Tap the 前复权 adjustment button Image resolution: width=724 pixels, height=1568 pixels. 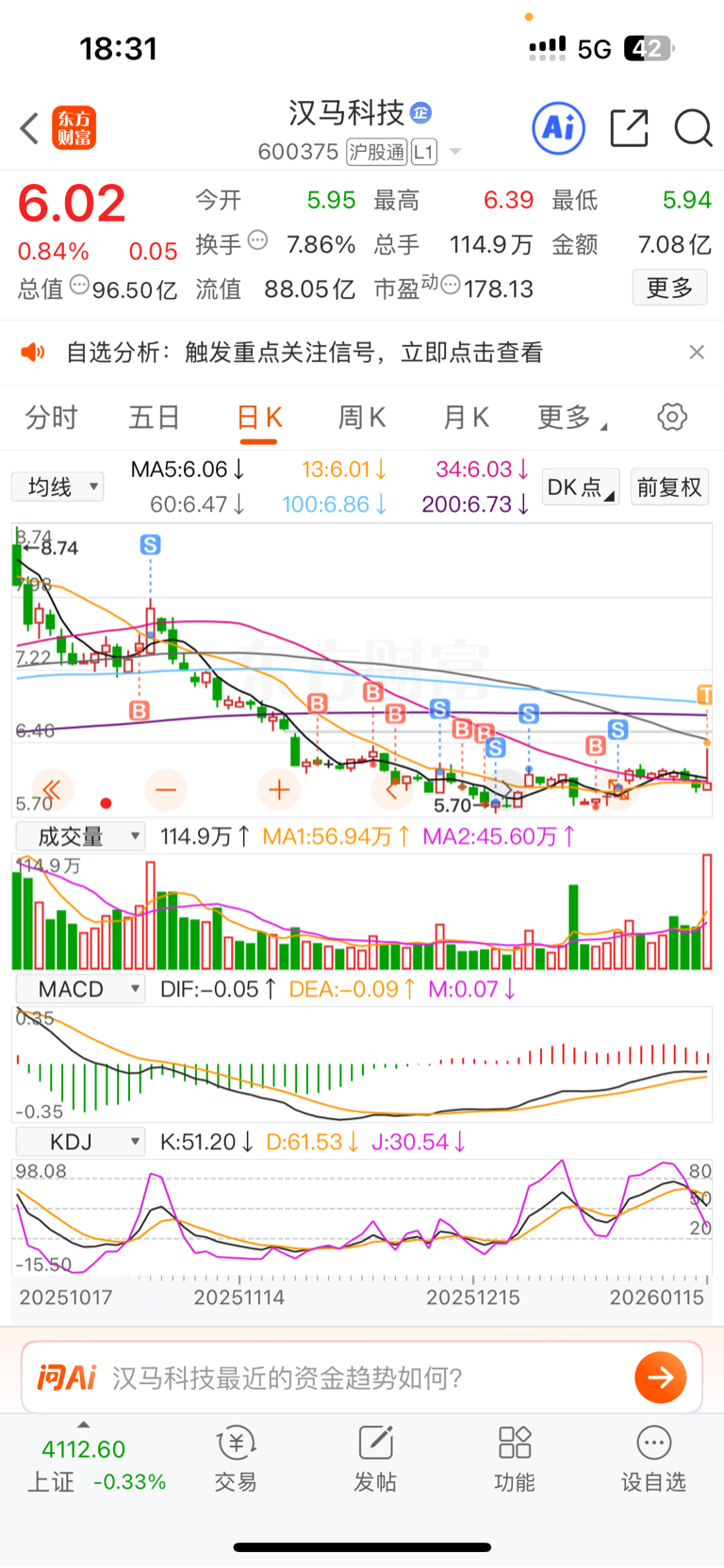(669, 487)
